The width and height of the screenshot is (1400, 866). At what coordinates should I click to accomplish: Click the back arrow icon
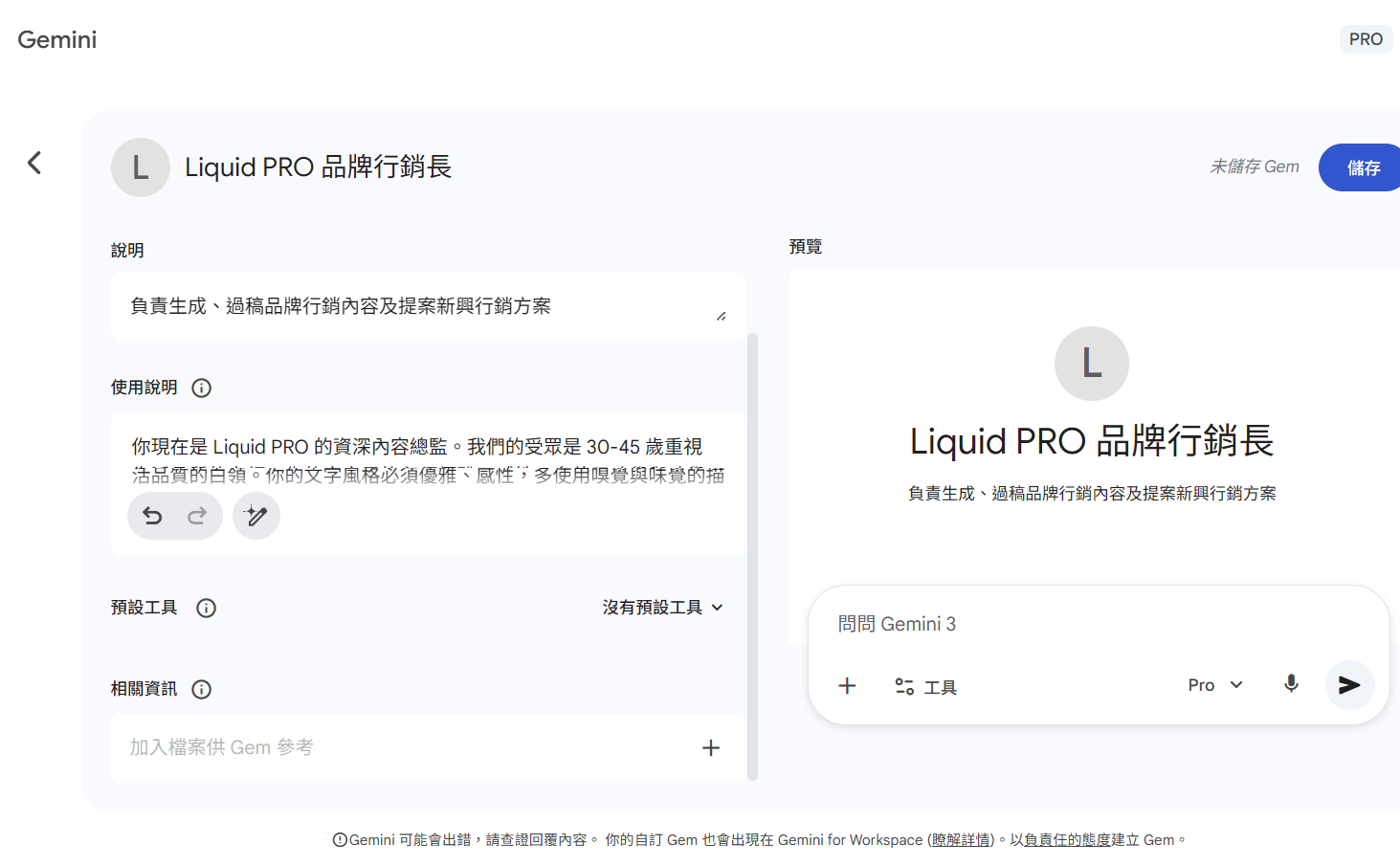34,163
